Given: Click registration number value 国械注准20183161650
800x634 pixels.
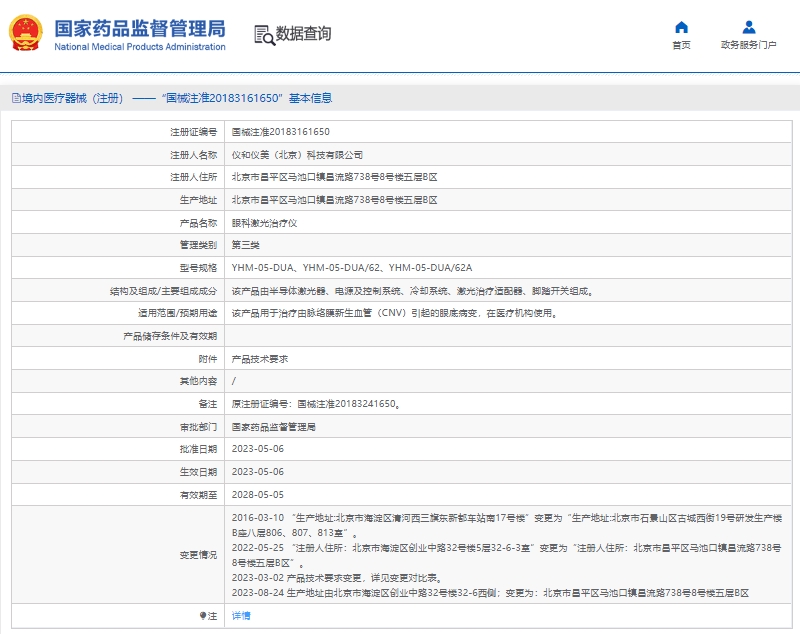Looking at the screenshot, I should (280, 132).
